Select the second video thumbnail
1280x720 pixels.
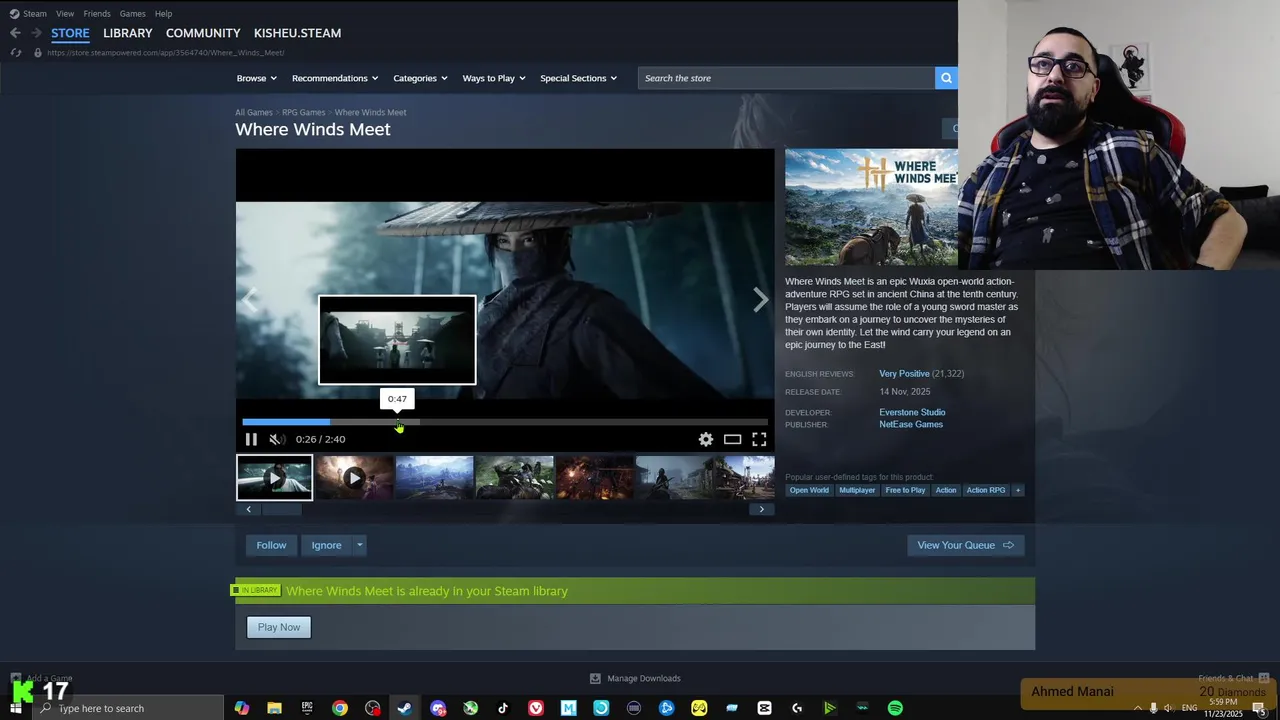tap(354, 478)
